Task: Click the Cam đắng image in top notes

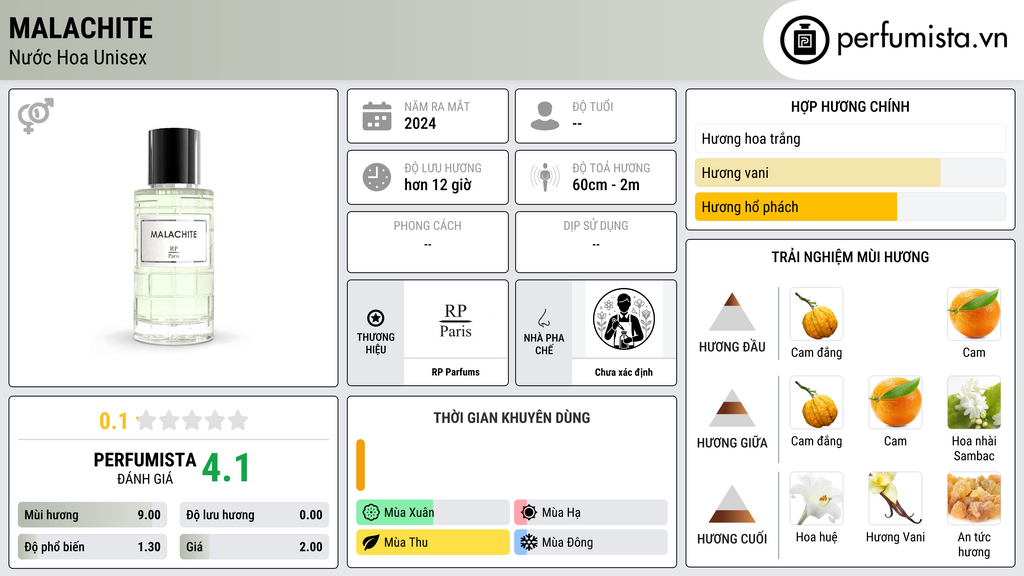Action: pos(816,314)
